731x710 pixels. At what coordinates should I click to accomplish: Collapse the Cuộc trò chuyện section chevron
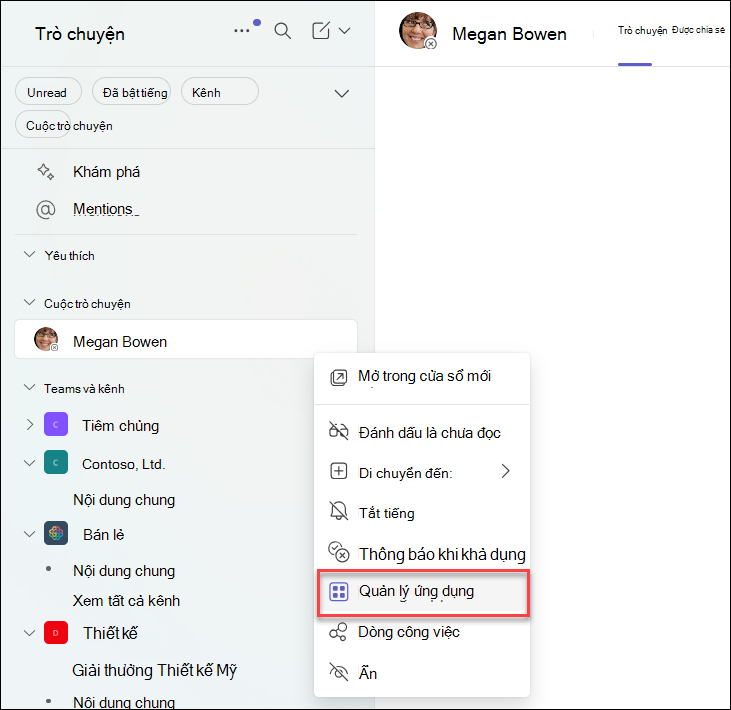coord(29,303)
